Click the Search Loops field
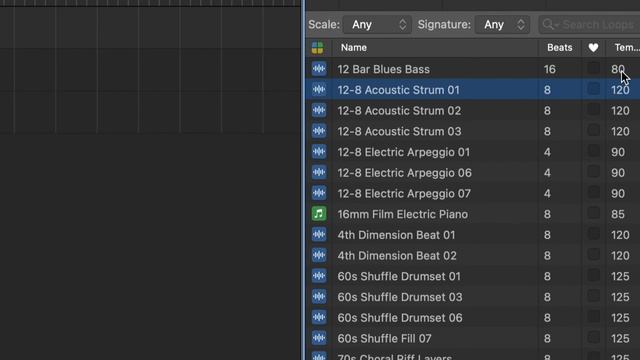The image size is (640, 360). (589, 24)
